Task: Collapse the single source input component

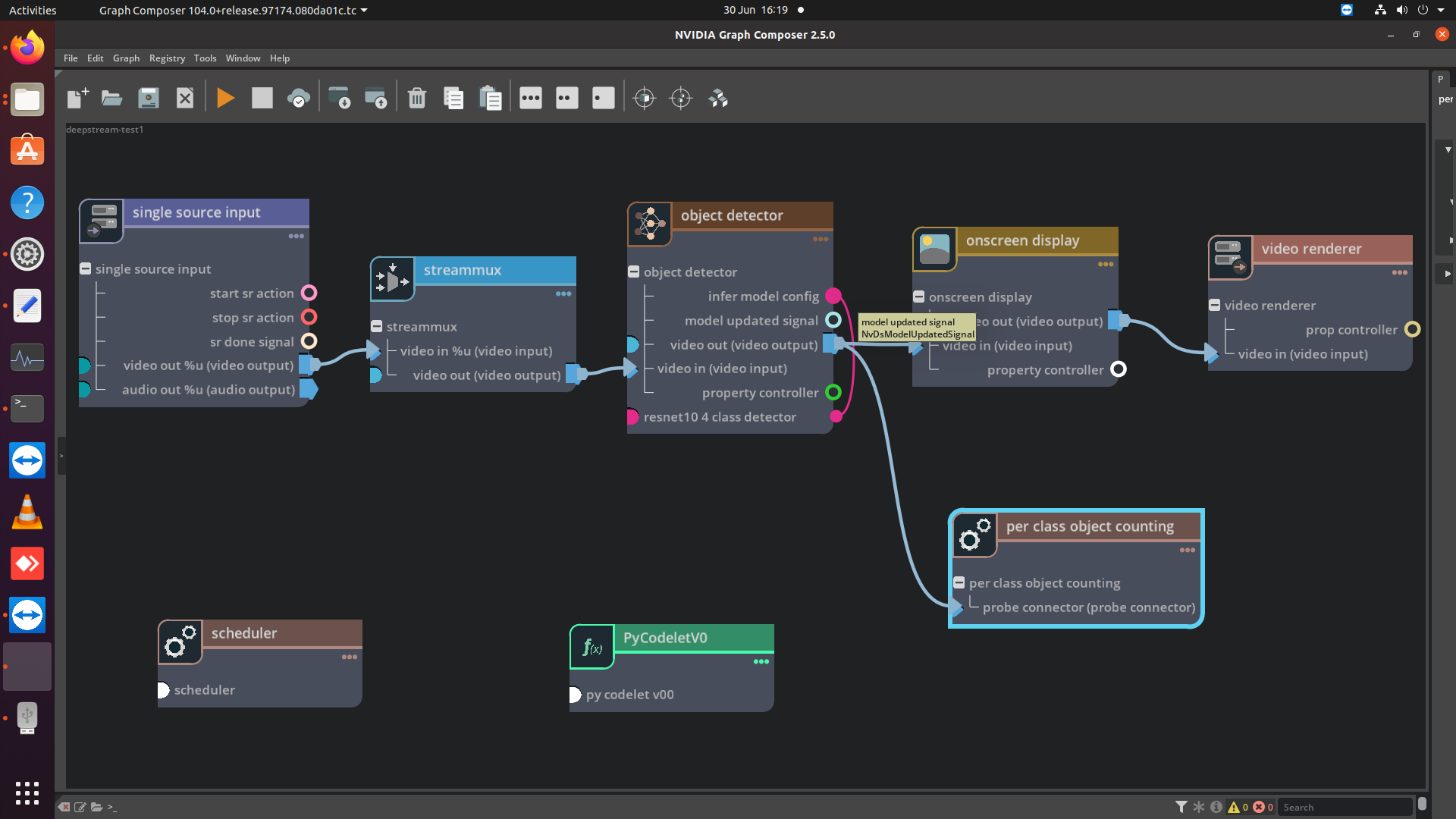Action: (x=86, y=269)
